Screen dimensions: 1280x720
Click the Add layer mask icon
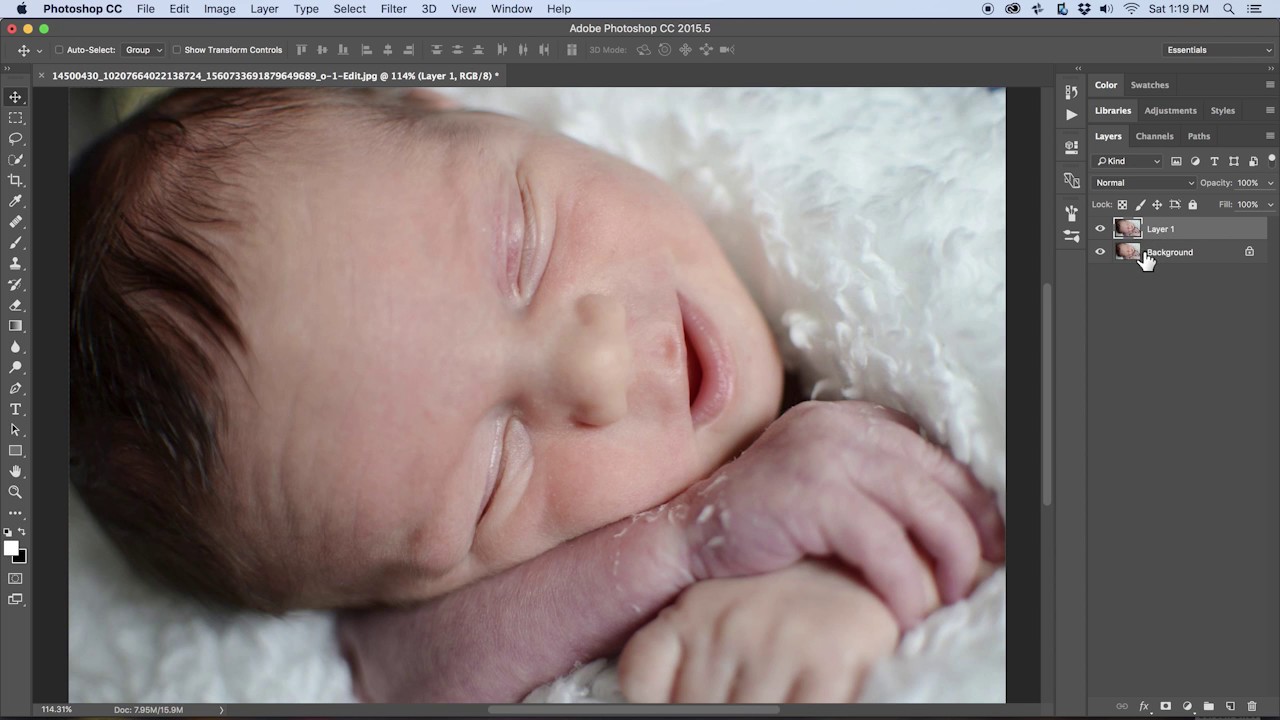coord(1165,707)
